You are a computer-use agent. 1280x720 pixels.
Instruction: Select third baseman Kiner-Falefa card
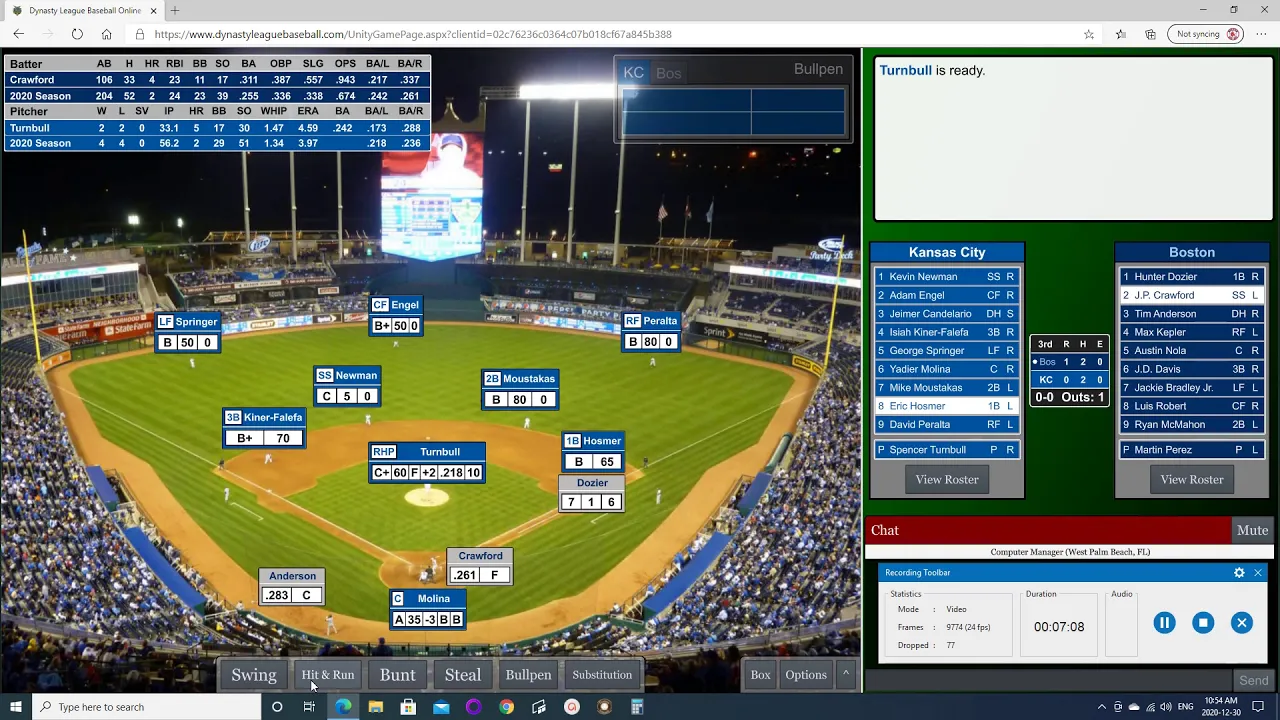tap(264, 428)
